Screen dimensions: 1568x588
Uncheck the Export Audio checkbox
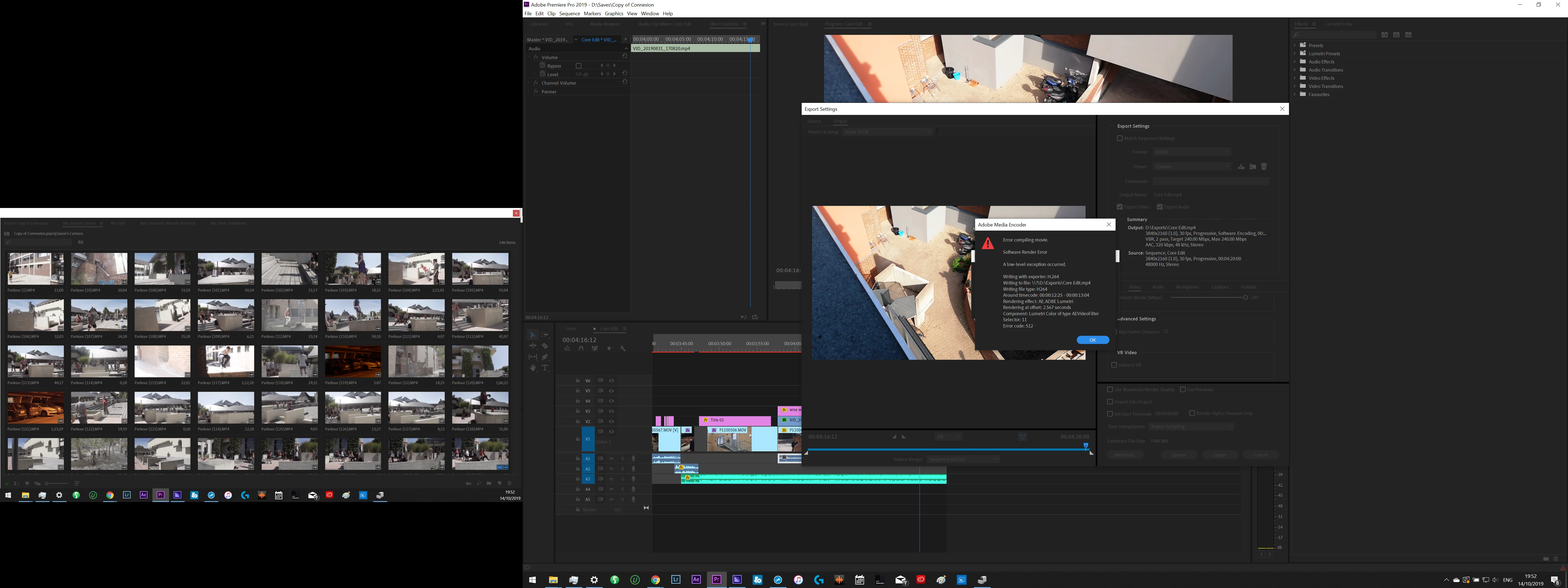pos(1160,207)
